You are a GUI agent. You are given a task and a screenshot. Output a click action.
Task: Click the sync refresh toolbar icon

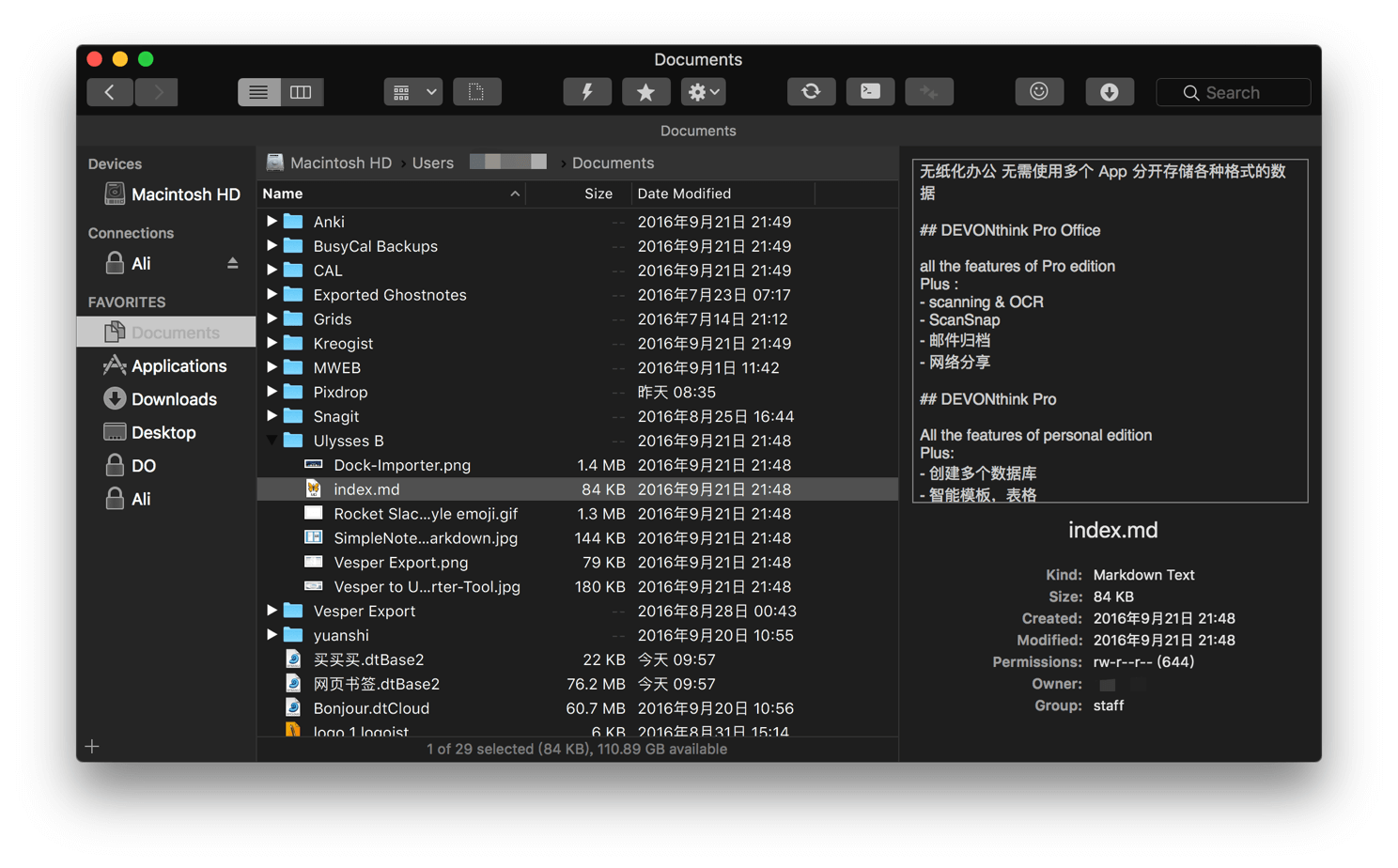(811, 92)
